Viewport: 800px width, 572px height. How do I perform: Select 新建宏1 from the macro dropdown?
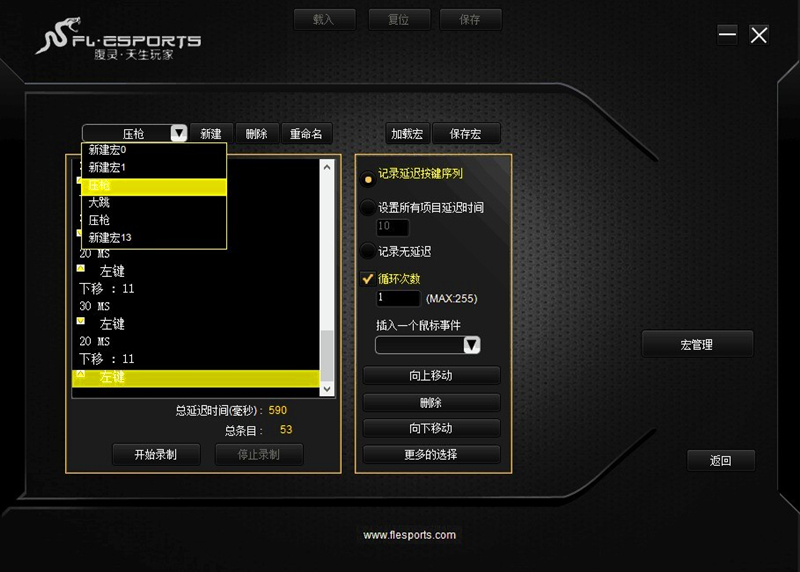[x=154, y=167]
